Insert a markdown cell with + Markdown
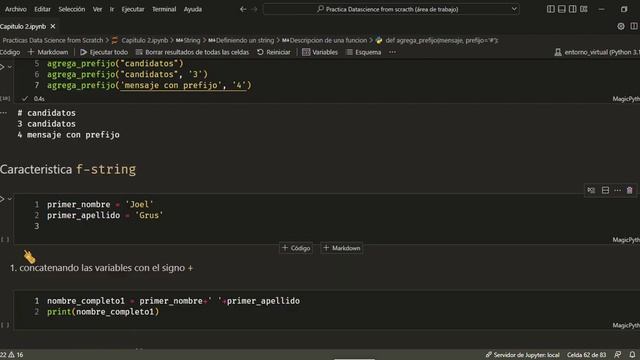640x360 pixels. pos(342,248)
